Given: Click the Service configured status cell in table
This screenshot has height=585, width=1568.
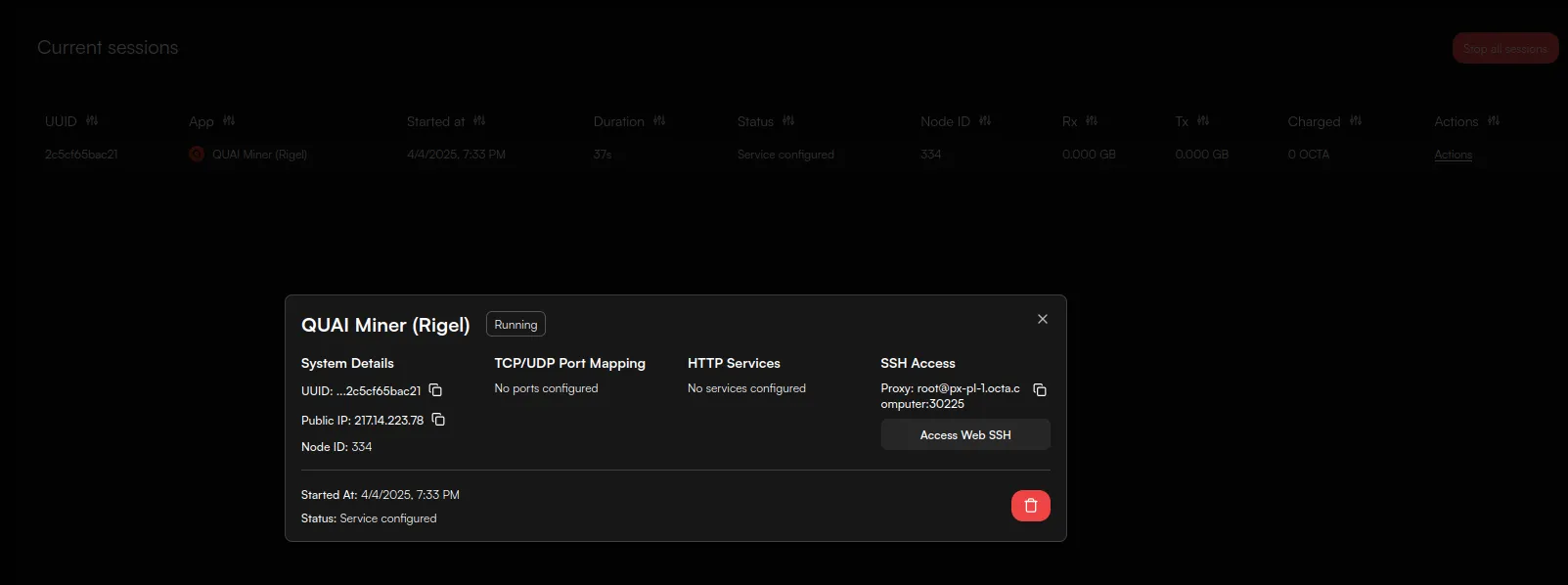Looking at the screenshot, I should [x=785, y=155].
